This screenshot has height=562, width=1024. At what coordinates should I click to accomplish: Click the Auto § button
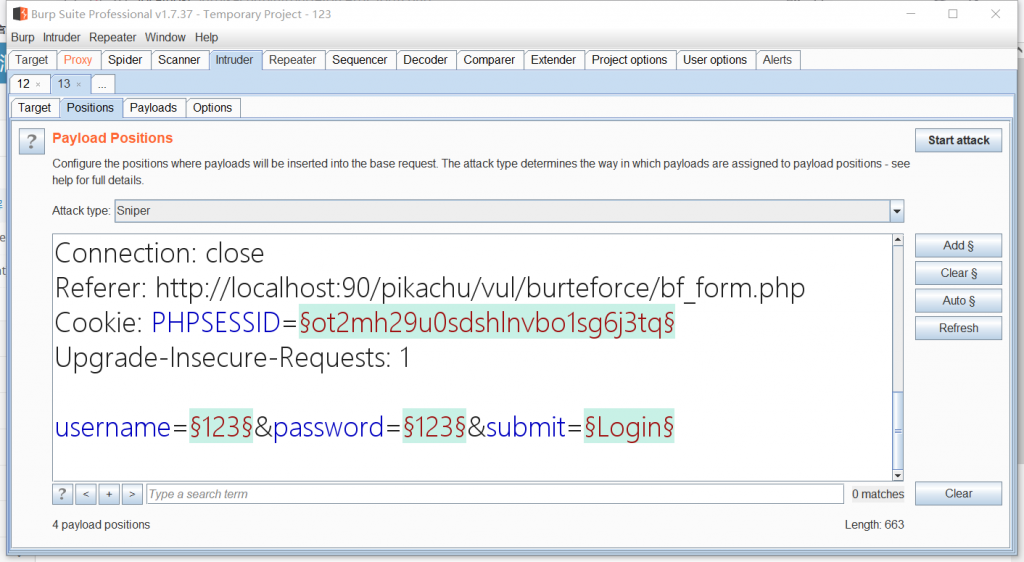coord(958,301)
